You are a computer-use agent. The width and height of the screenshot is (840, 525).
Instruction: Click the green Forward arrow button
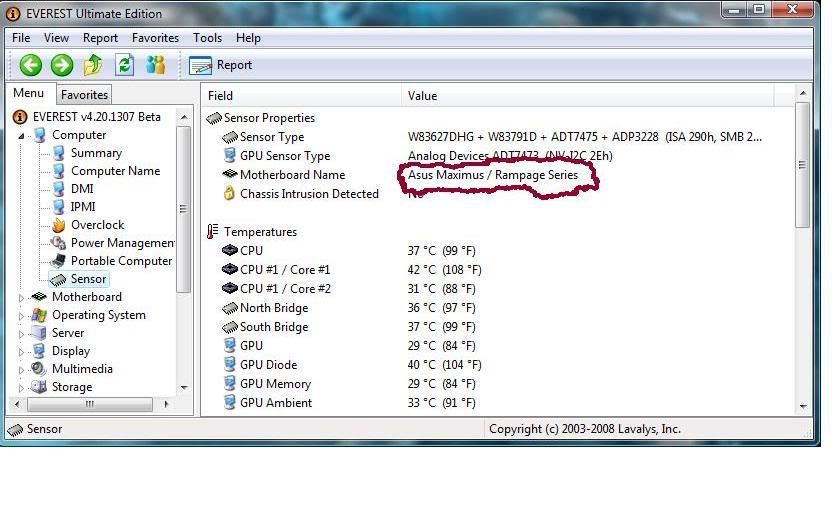(62, 65)
